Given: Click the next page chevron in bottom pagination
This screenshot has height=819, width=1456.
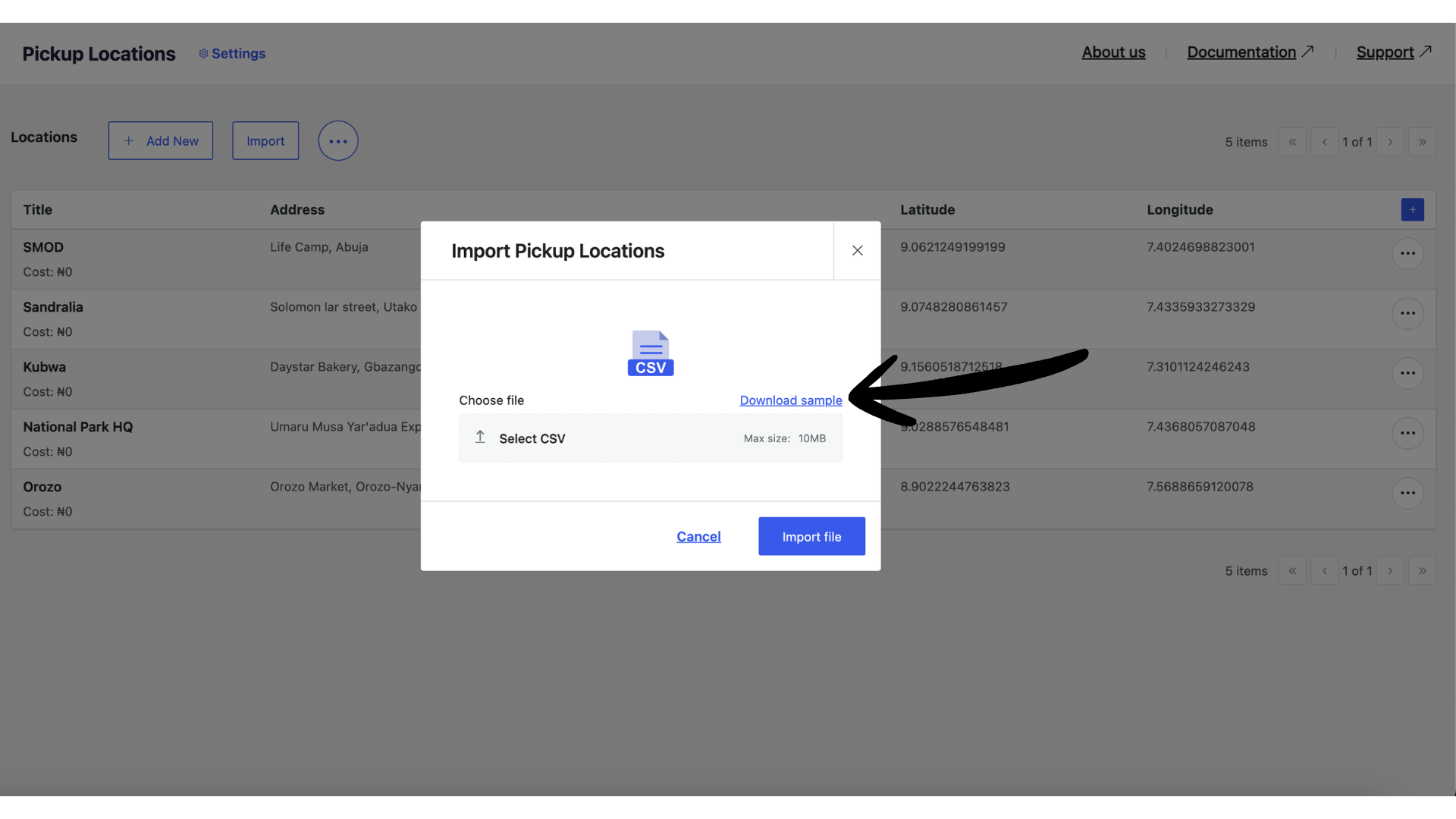Looking at the screenshot, I should click(x=1390, y=570).
